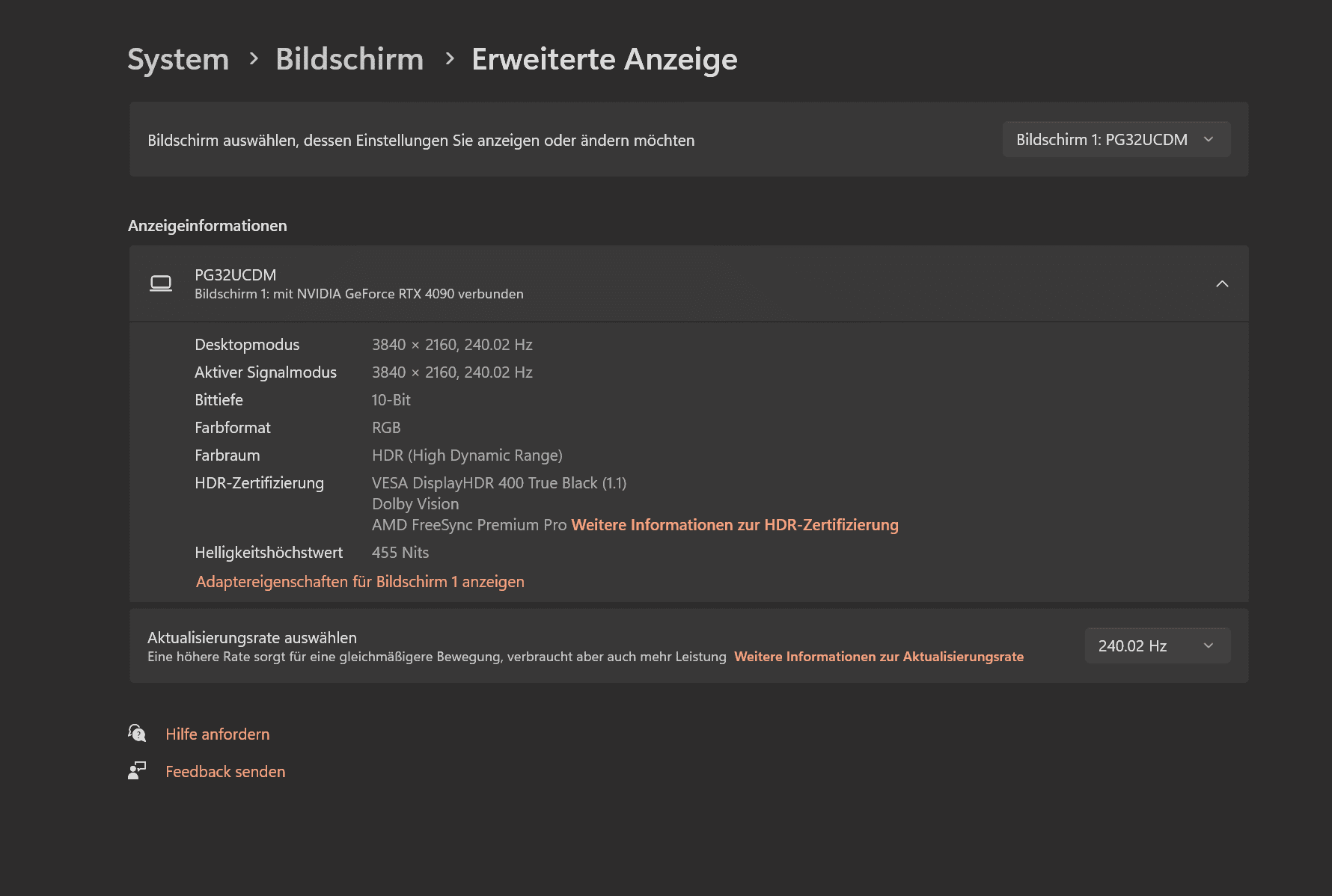Click the Feedback senden link
Image resolution: width=1332 pixels, height=896 pixels.
point(225,772)
